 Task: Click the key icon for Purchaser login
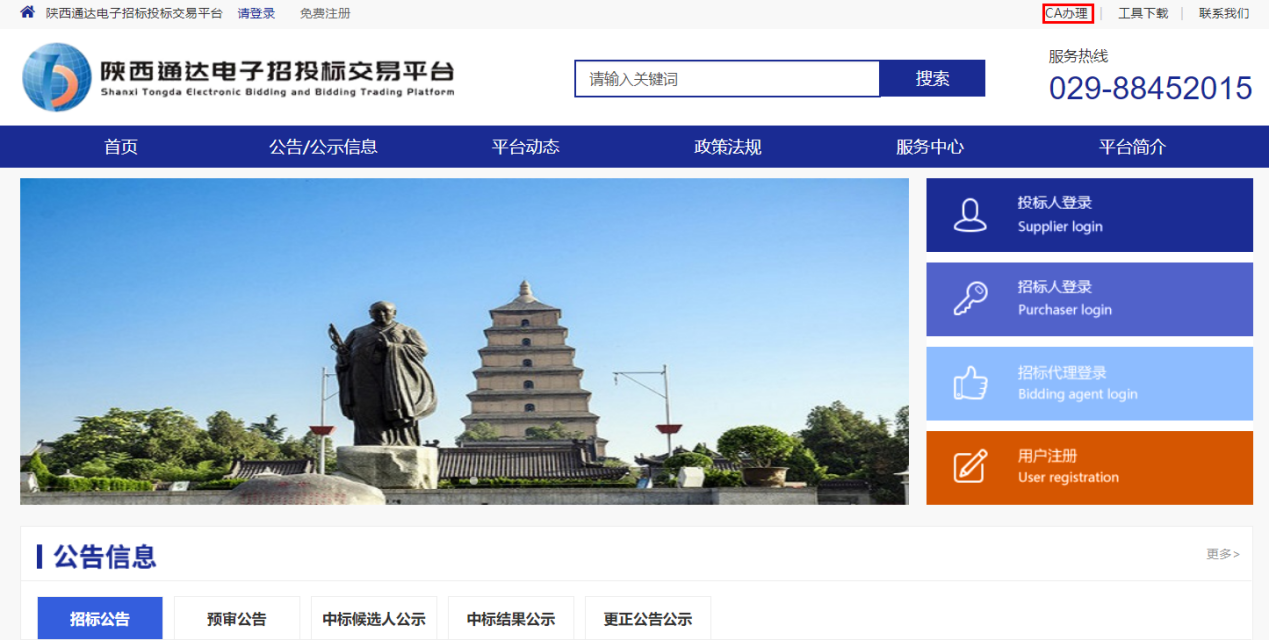coord(970,298)
